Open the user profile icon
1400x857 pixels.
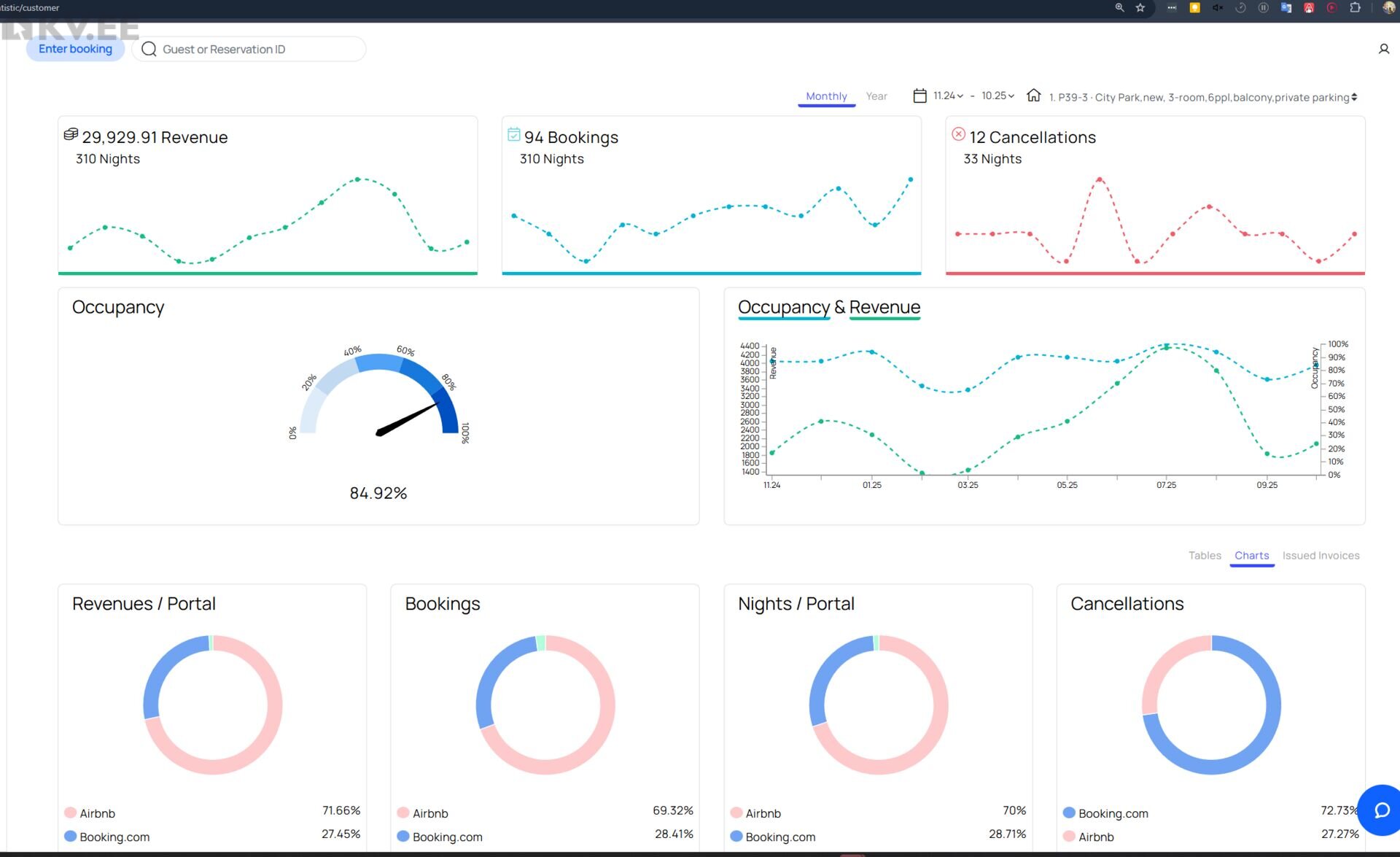click(x=1383, y=49)
